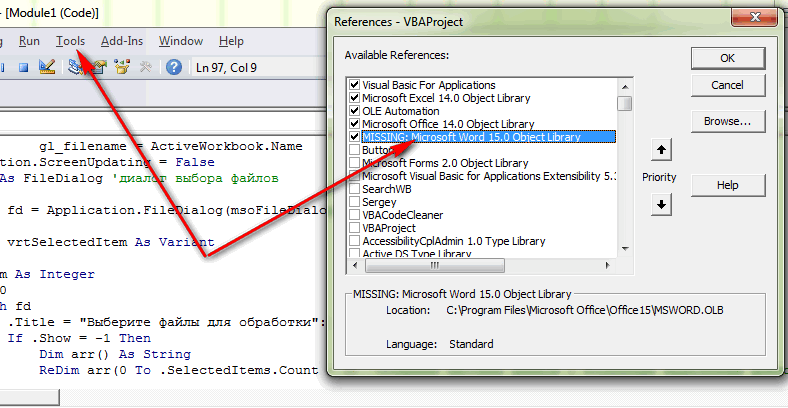Click code line If .Show = -1 Then
Screen dimensions: 788x408
pyautogui.click(x=79, y=338)
